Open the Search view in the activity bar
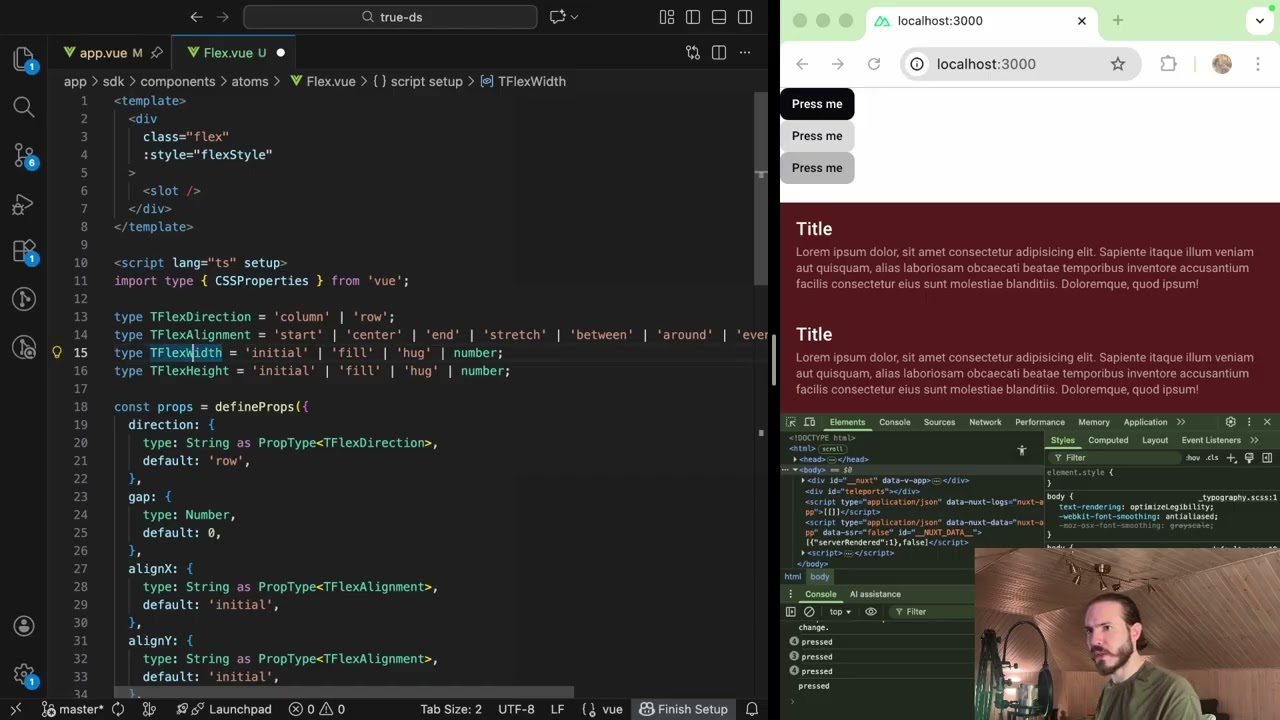This screenshot has width=1280, height=720. coord(24,107)
